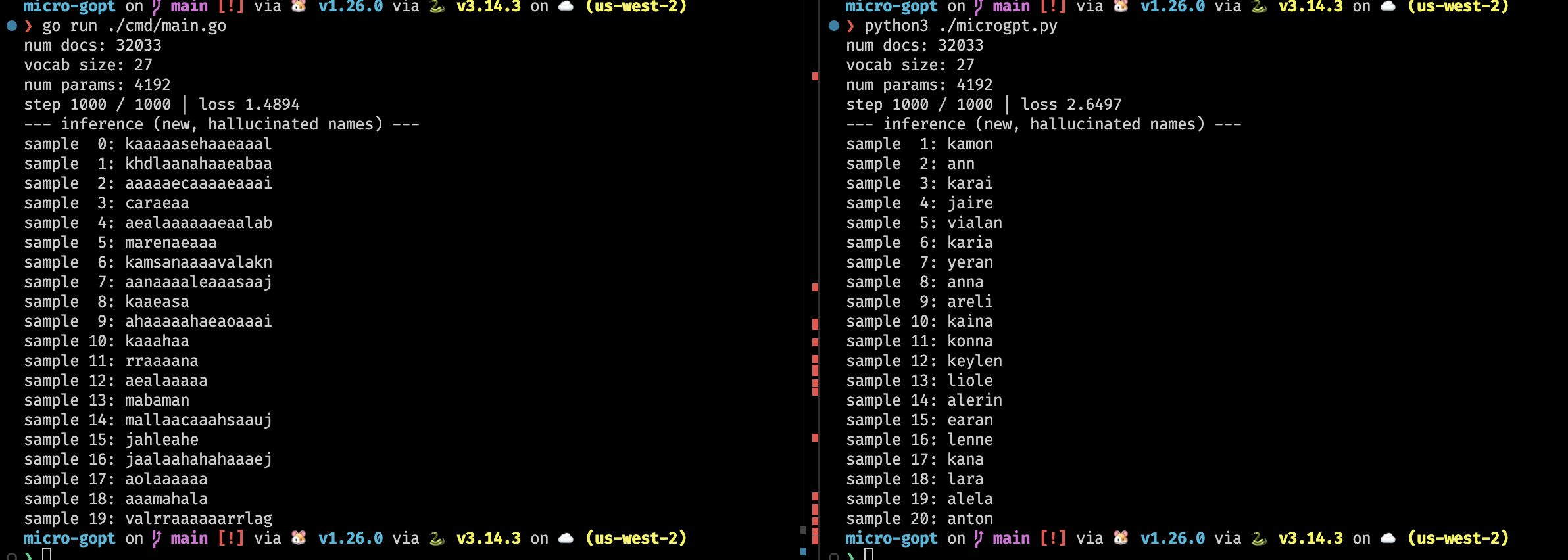Click the "sample 13: mabaman" output line
Screen dimensions: 1568x560
tap(107, 400)
